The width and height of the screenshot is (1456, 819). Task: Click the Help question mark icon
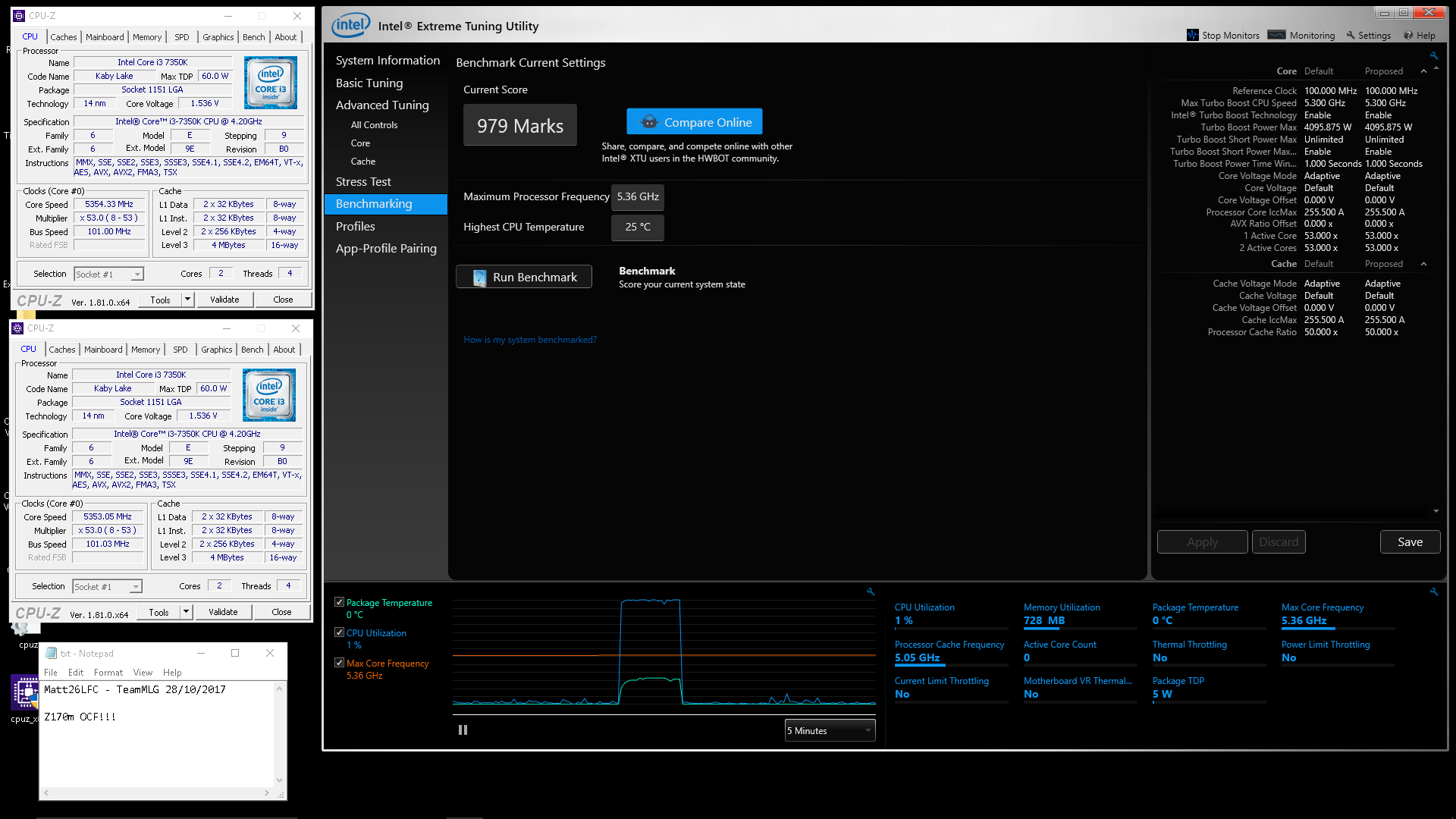click(x=1408, y=36)
